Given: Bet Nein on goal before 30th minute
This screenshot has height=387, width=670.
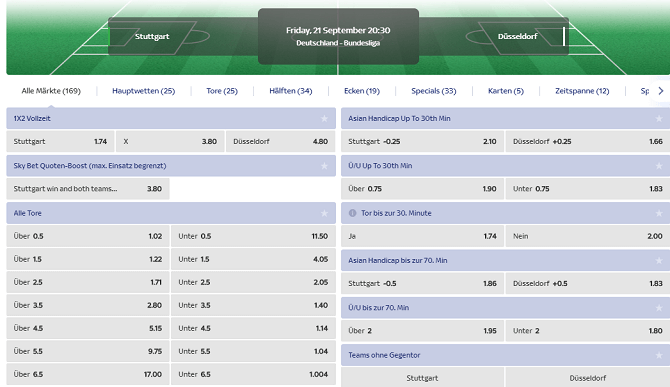Looking at the screenshot, I should pos(588,236).
